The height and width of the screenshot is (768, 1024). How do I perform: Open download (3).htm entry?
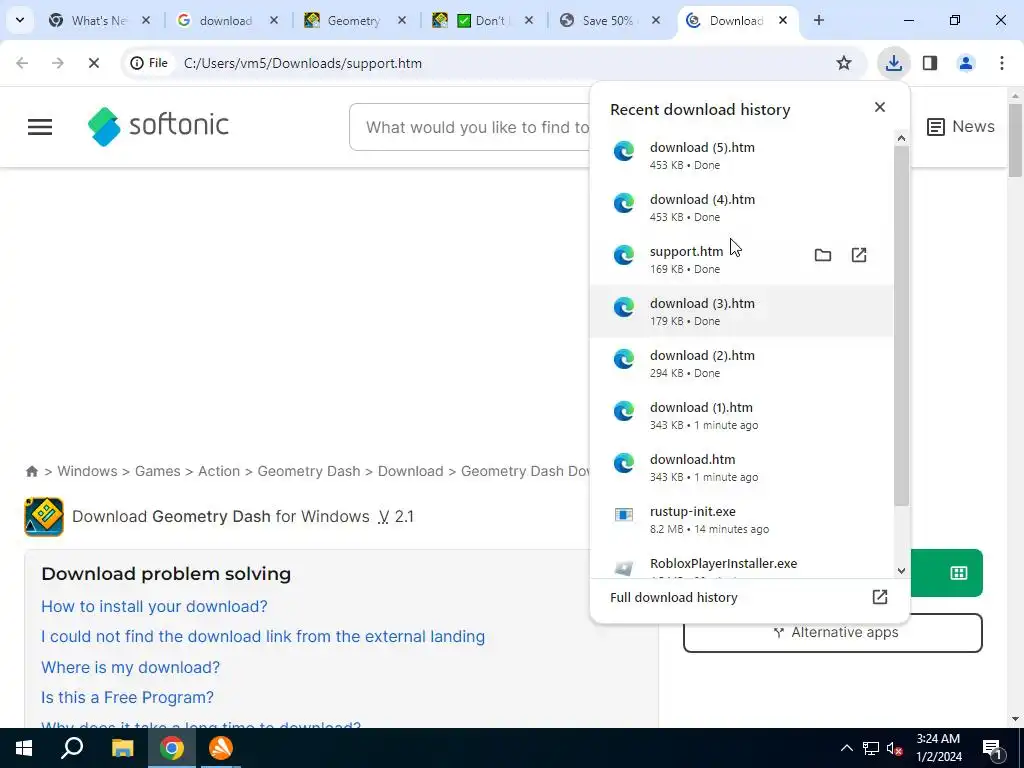point(741,311)
